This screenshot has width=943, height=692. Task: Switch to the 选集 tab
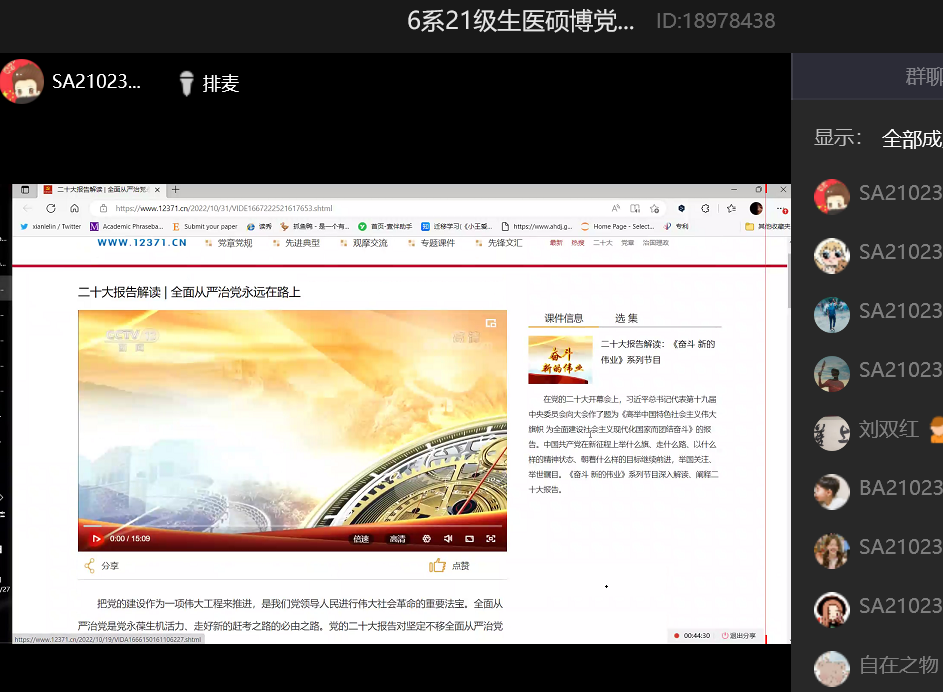coord(626,318)
